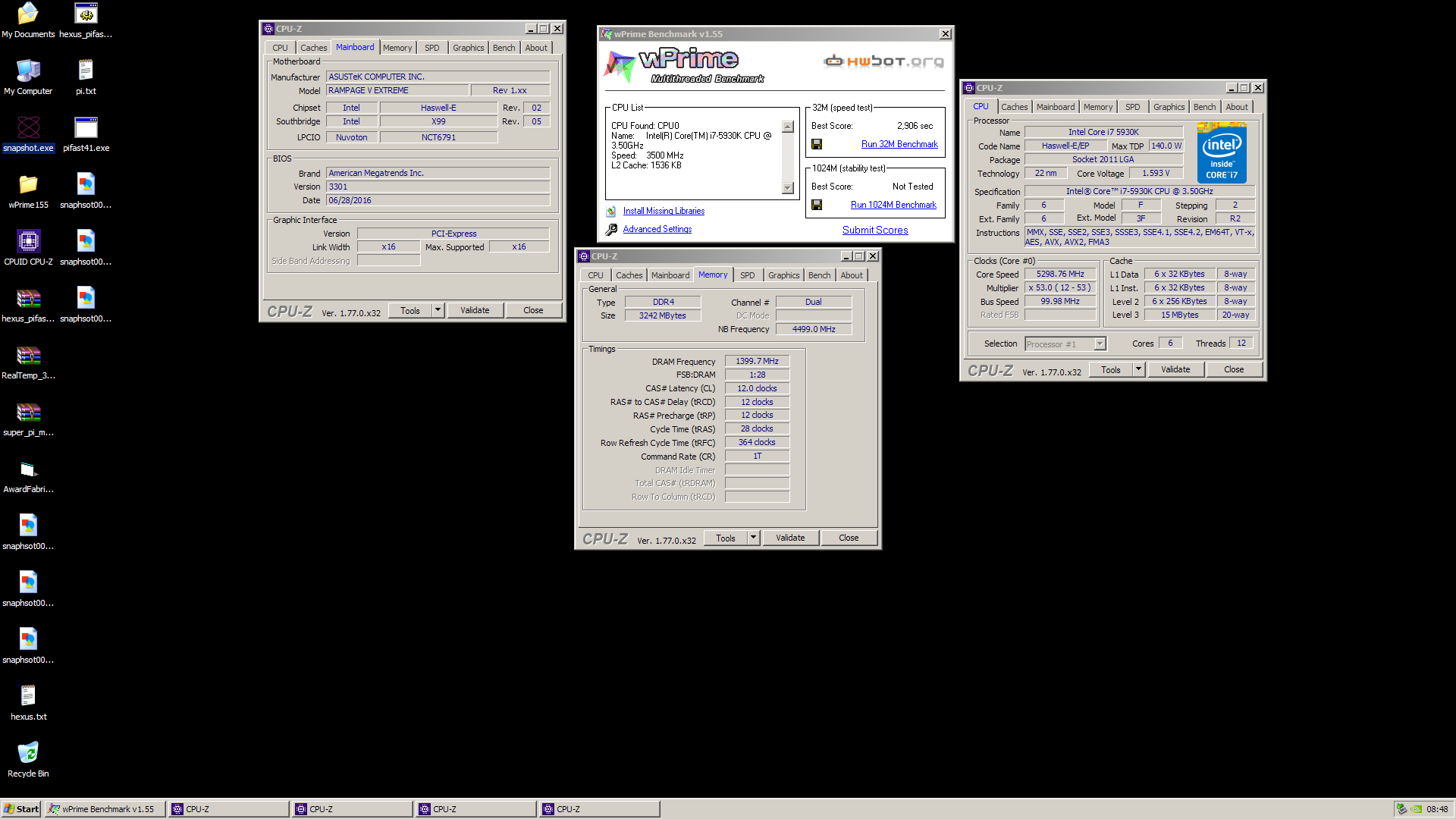Open My Computer desktop icon
Viewport: 1456px width, 819px height.
28,77
